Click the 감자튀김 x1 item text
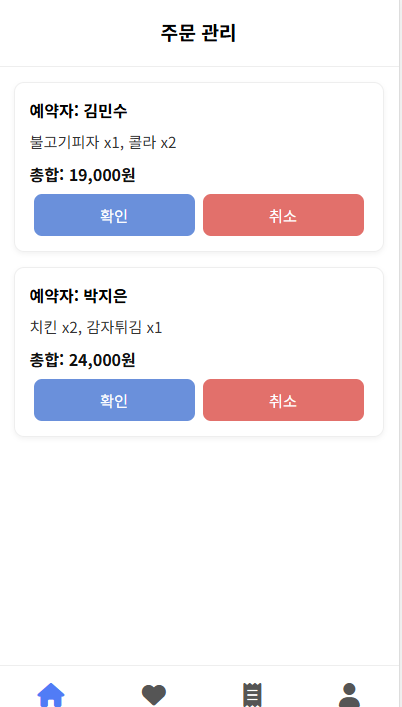 (124, 328)
